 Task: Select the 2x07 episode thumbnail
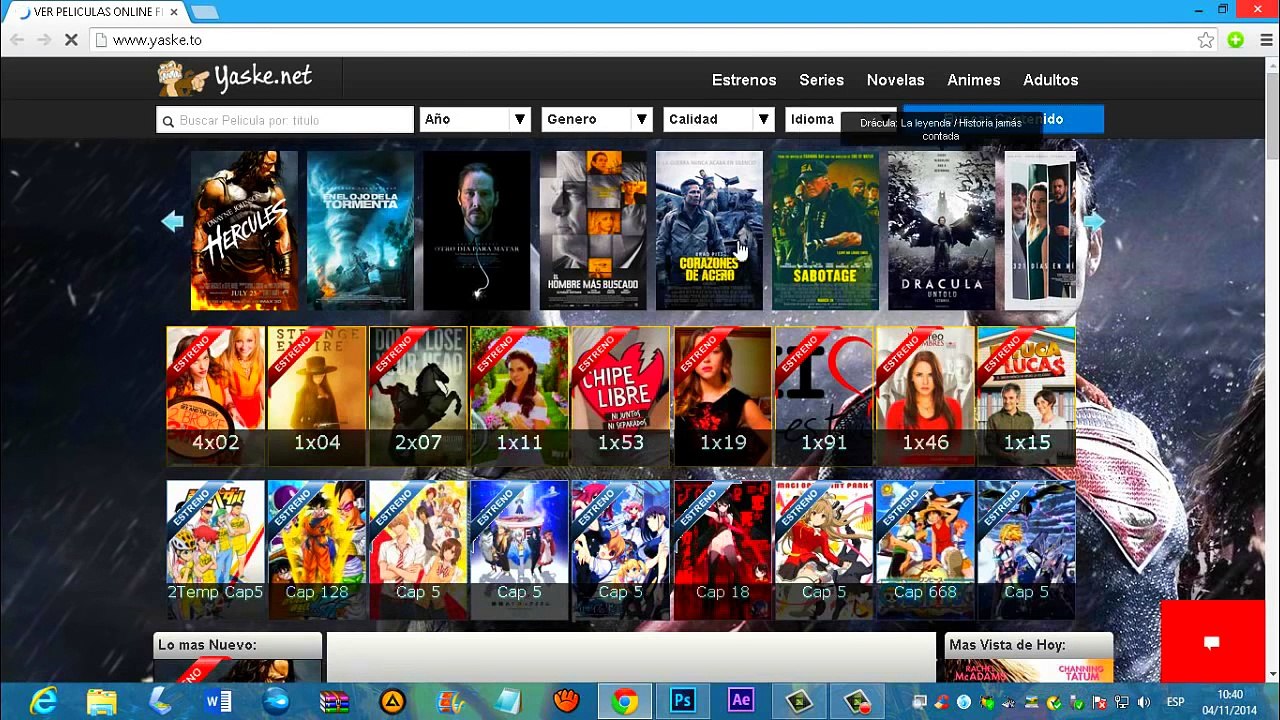tap(418, 396)
